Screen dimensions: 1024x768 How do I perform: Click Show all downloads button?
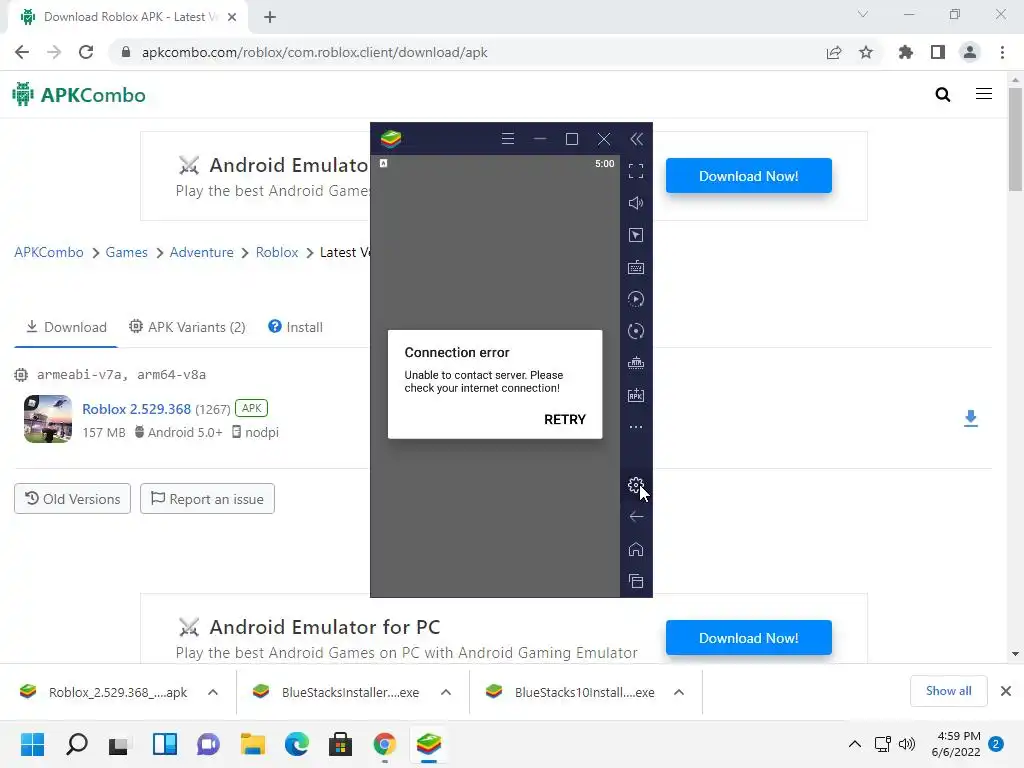(948, 691)
